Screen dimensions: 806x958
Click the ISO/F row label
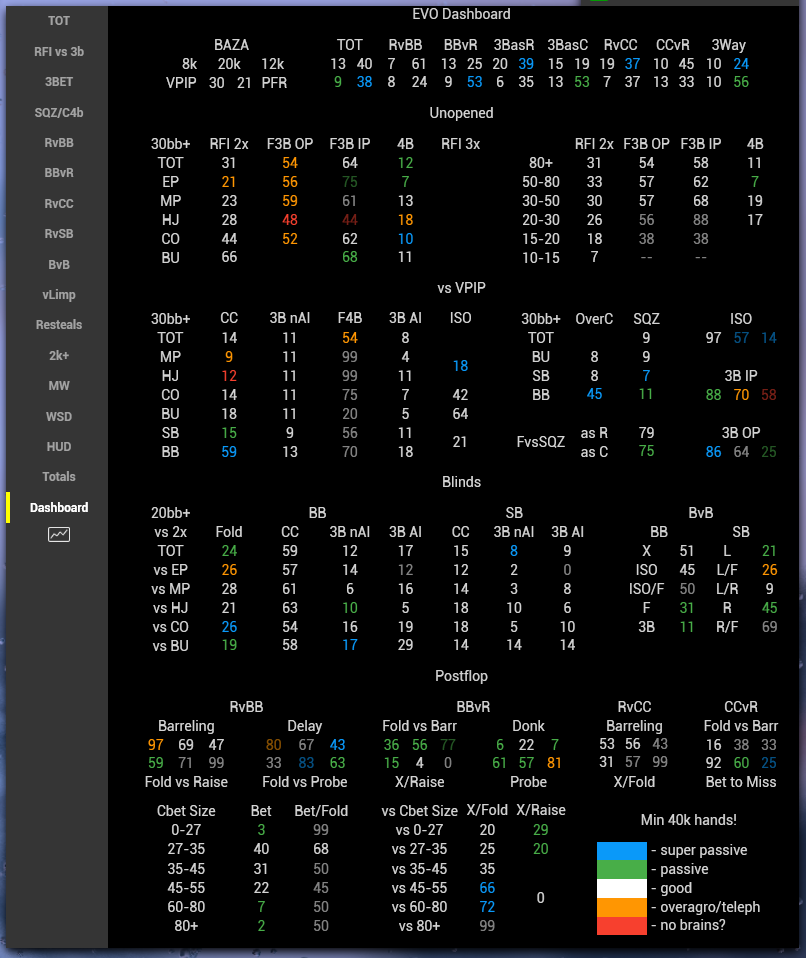coord(647,589)
